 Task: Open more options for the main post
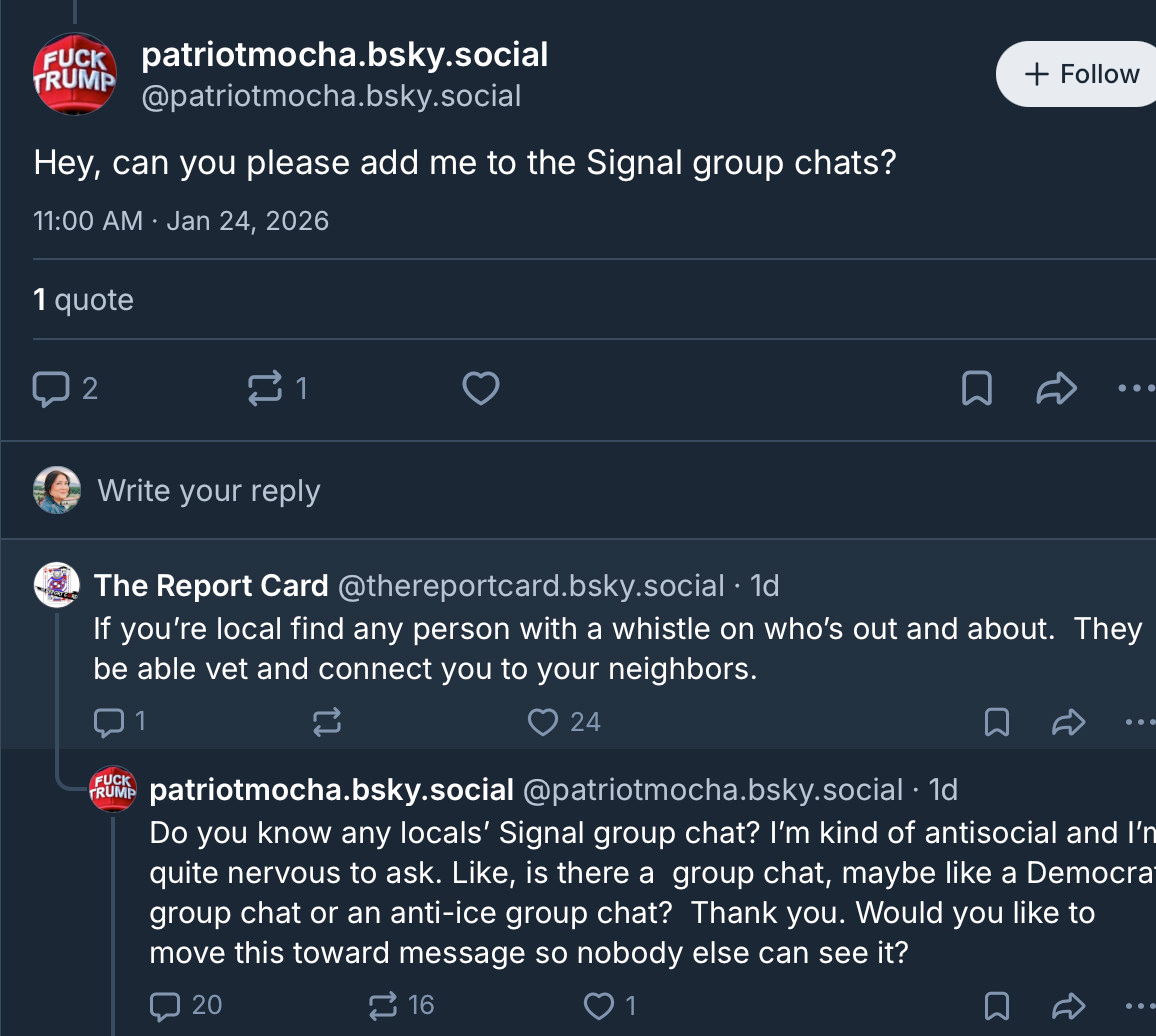[1137, 388]
